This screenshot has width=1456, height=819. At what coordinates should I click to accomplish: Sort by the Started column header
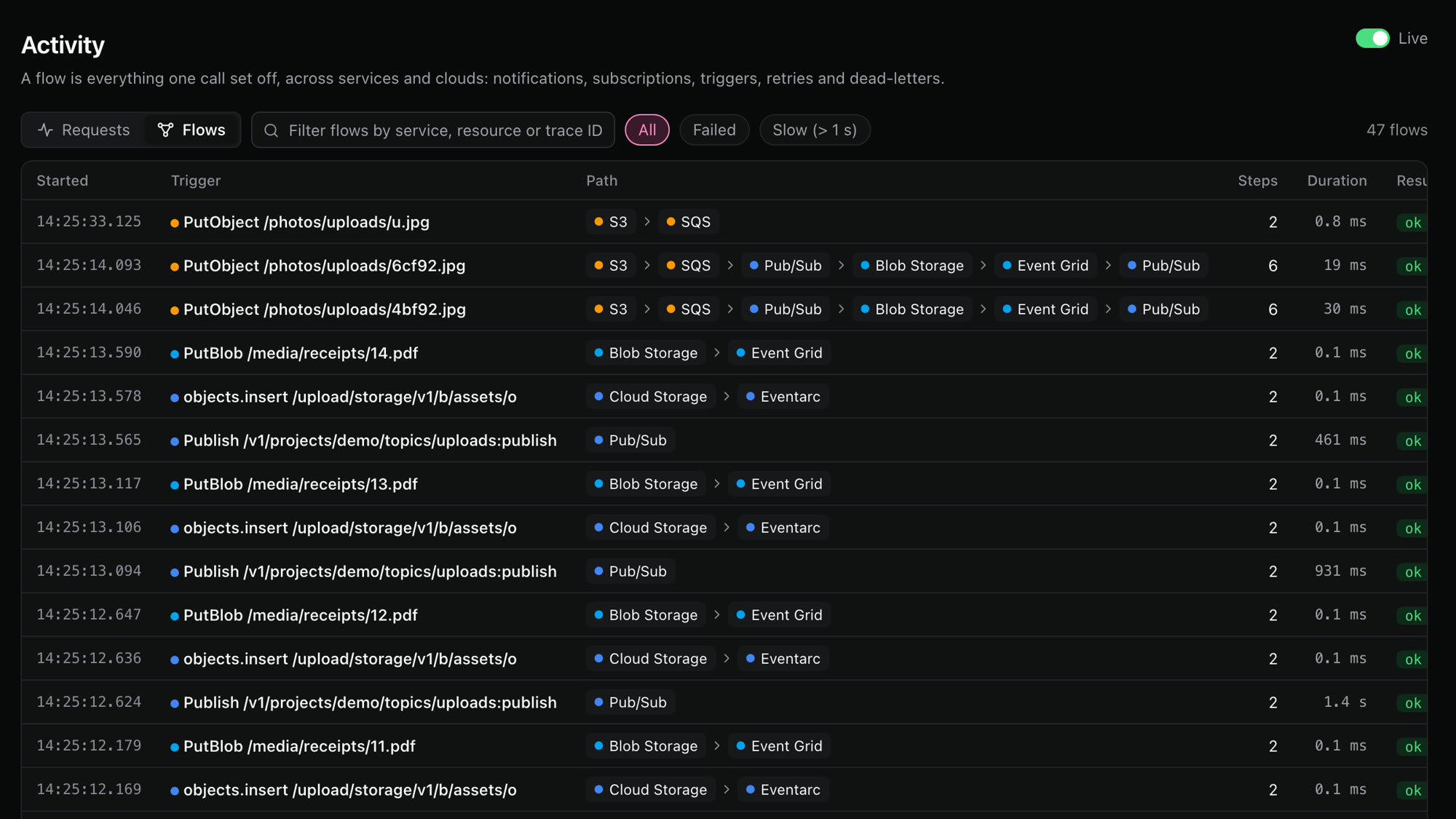[63, 181]
